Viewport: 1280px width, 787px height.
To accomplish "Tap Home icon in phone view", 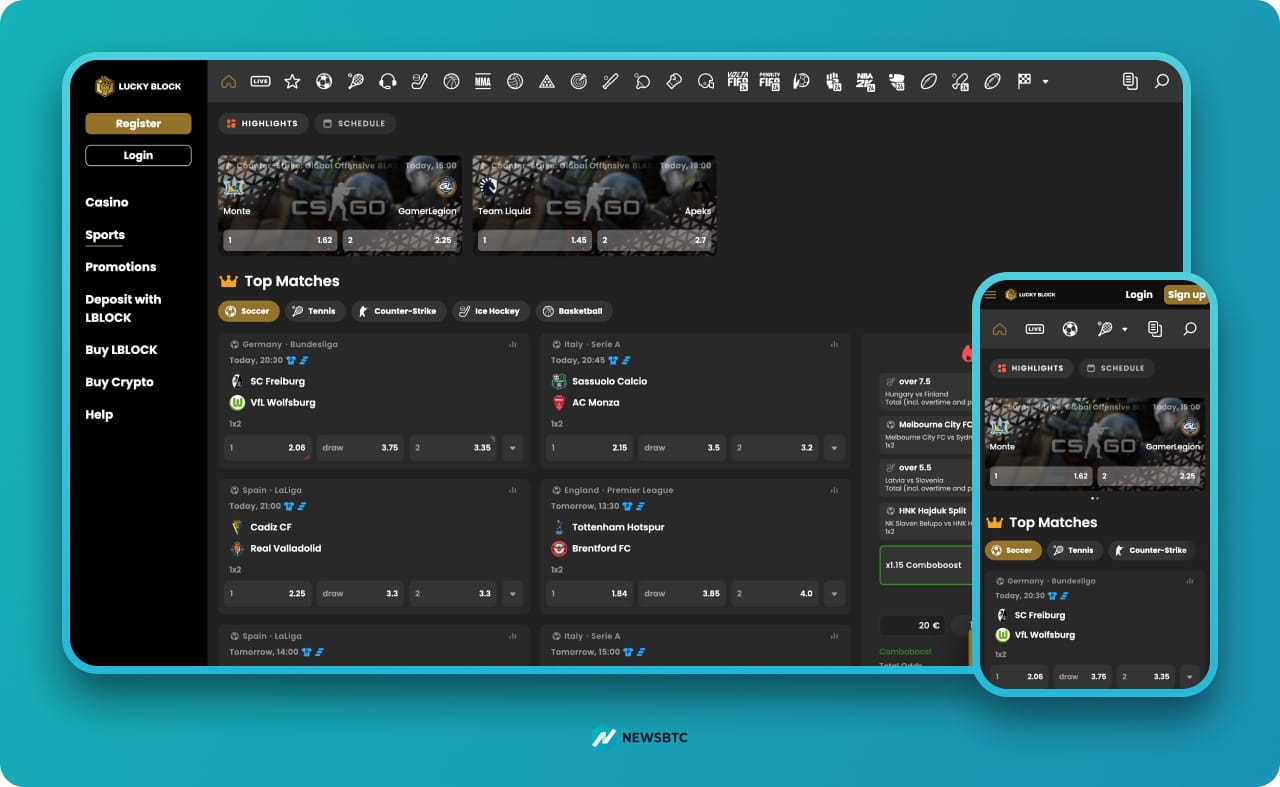I will [x=999, y=329].
